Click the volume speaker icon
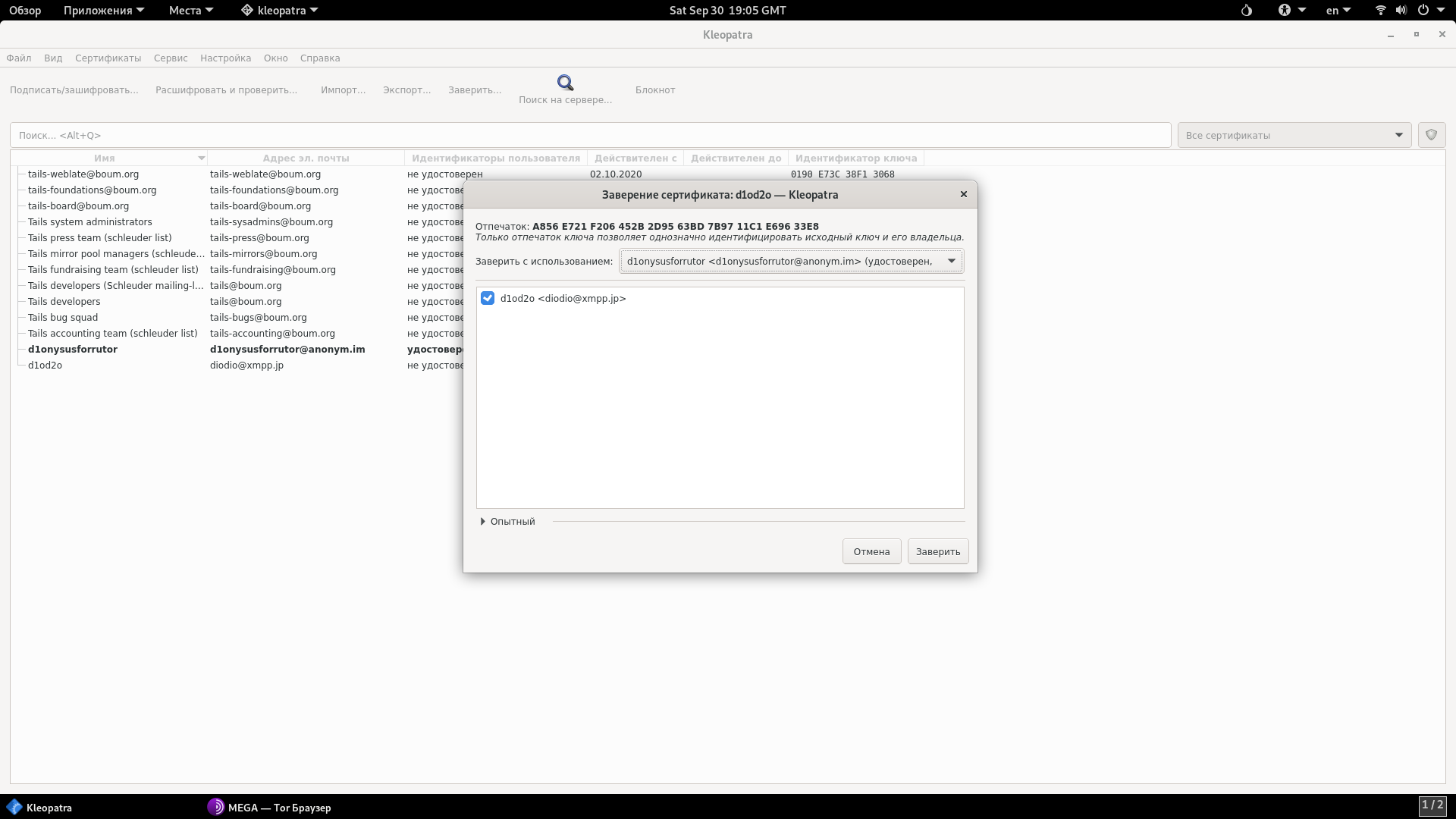1456x819 pixels. click(1401, 11)
